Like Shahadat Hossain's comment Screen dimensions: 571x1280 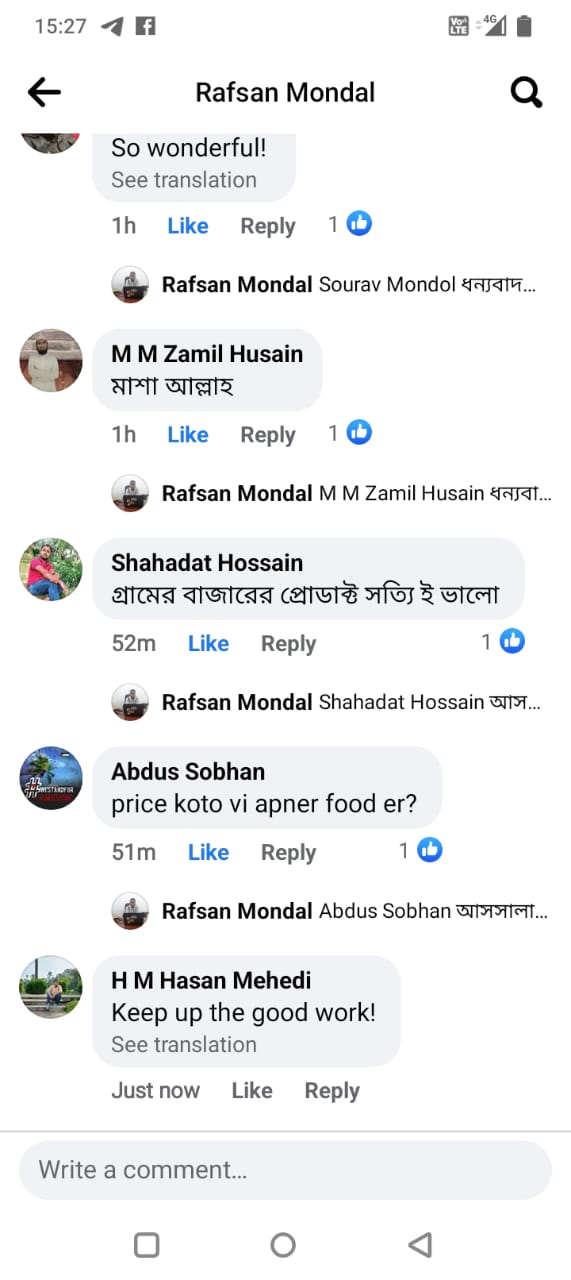click(x=208, y=644)
